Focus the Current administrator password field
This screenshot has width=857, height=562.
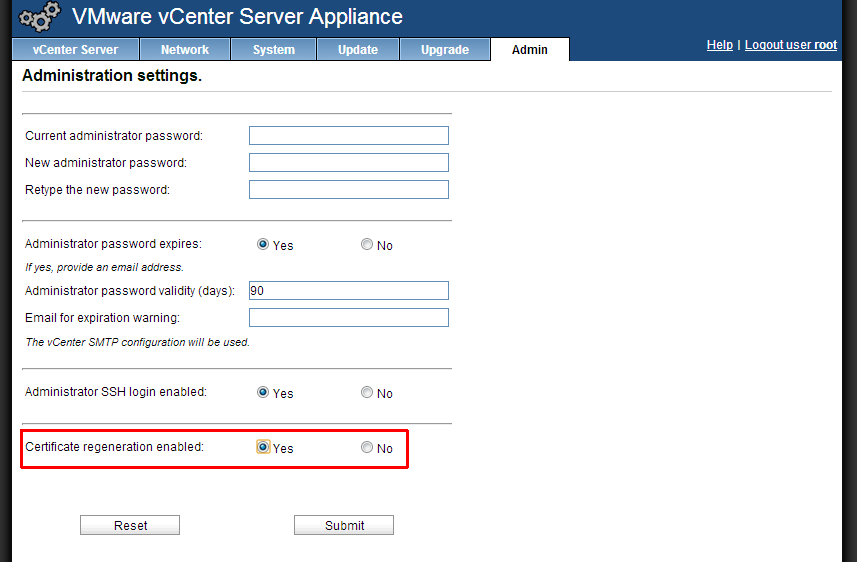click(349, 136)
